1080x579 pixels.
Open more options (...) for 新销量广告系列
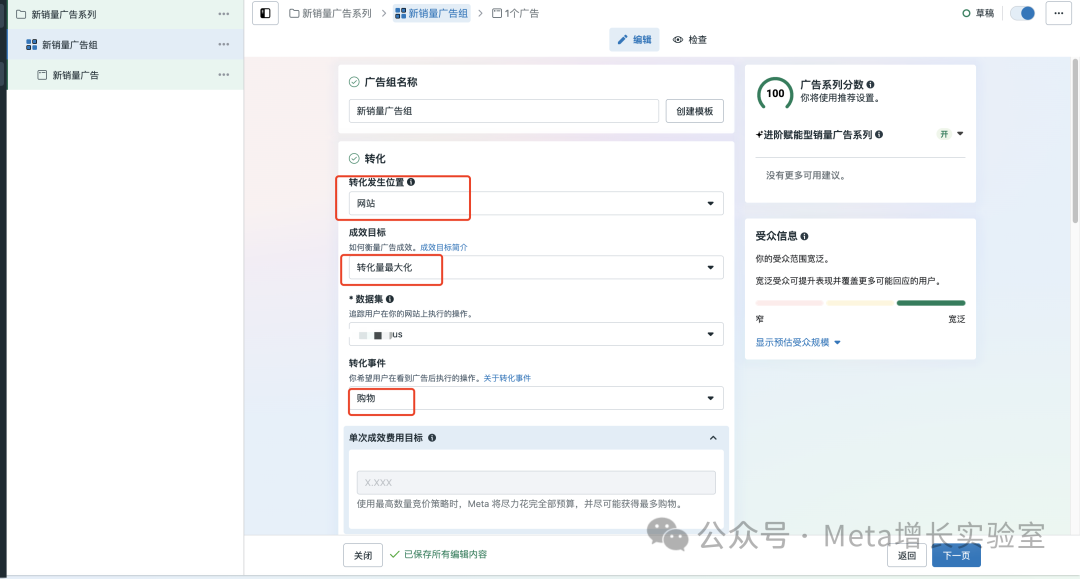[224, 14]
